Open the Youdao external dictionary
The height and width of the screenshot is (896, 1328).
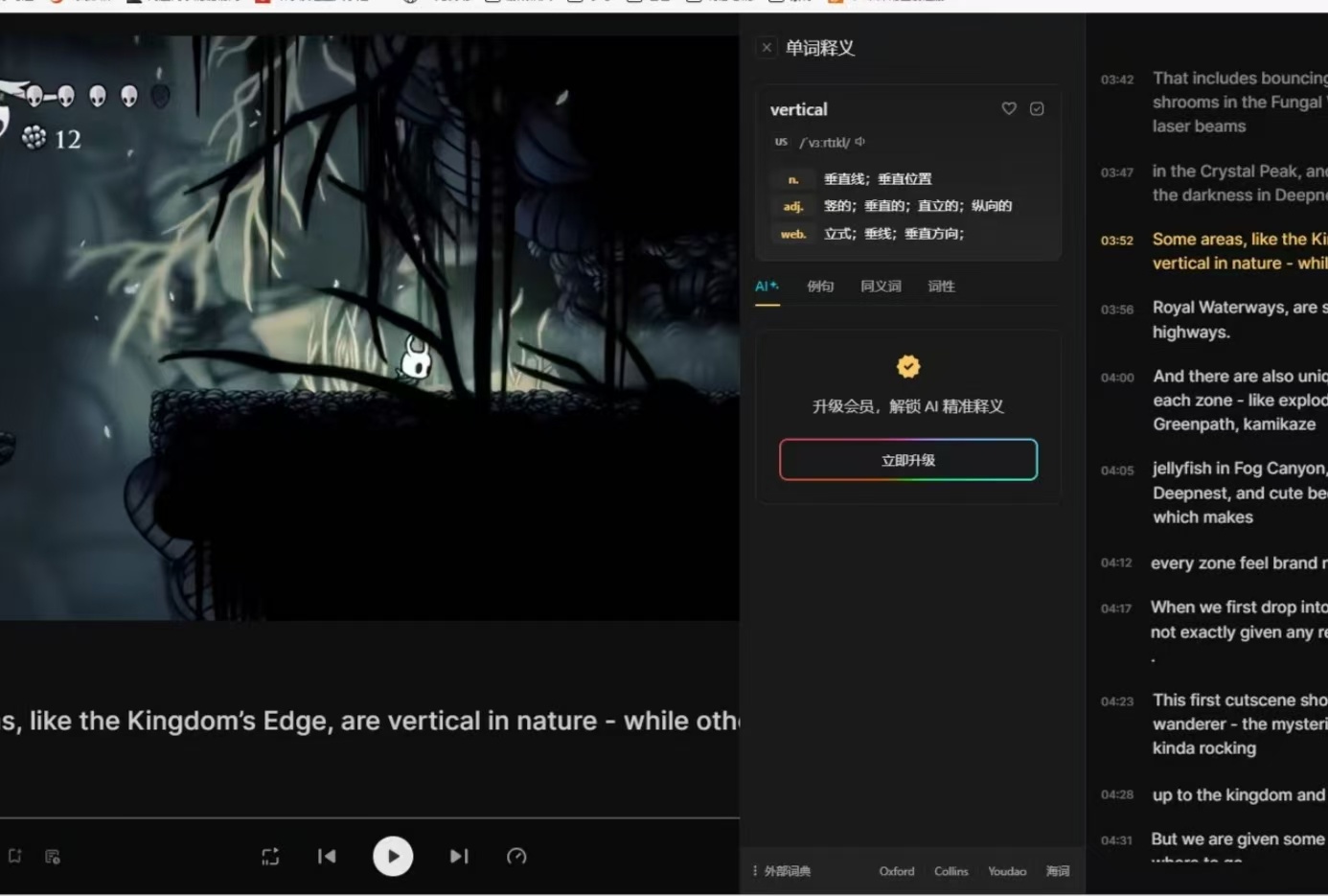click(1007, 871)
